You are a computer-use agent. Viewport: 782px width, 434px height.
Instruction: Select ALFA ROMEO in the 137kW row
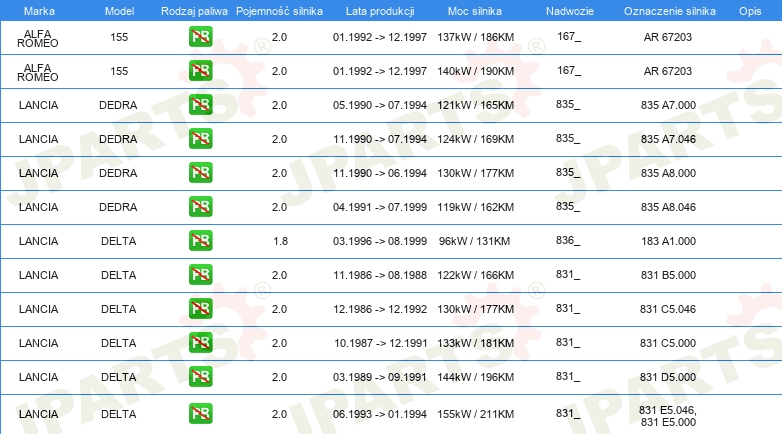(x=38, y=38)
